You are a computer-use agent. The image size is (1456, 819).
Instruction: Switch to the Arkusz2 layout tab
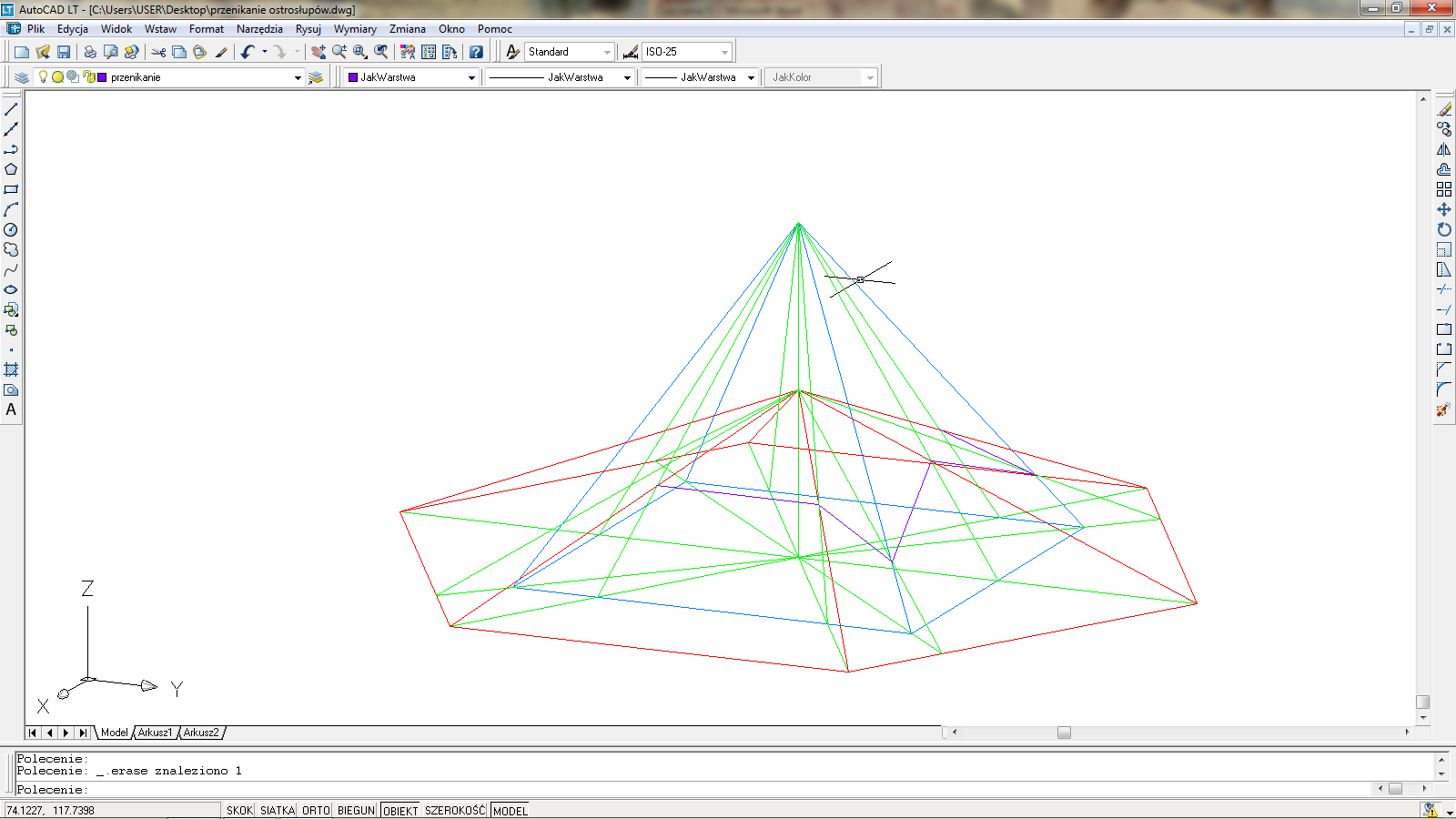point(201,733)
